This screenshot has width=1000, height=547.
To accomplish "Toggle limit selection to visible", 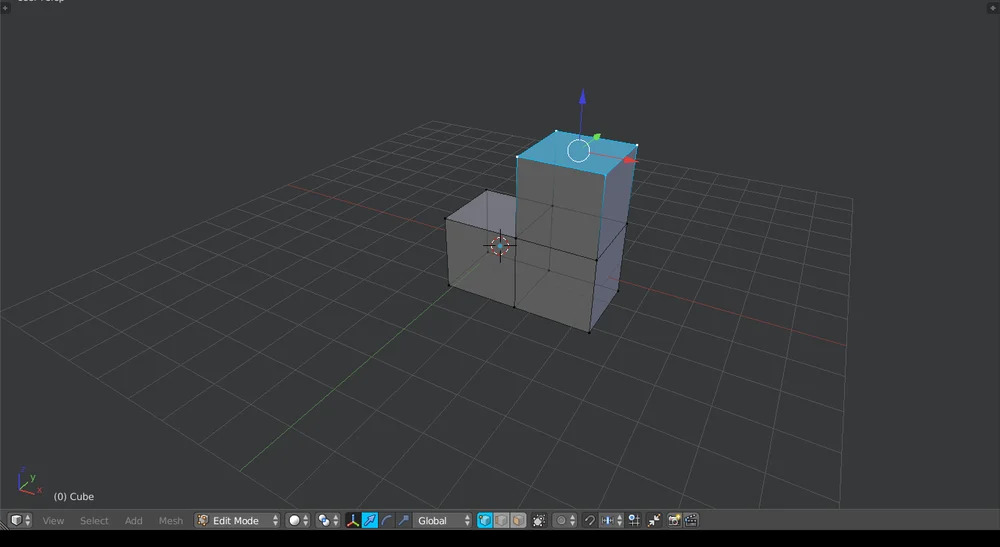I will (539, 521).
